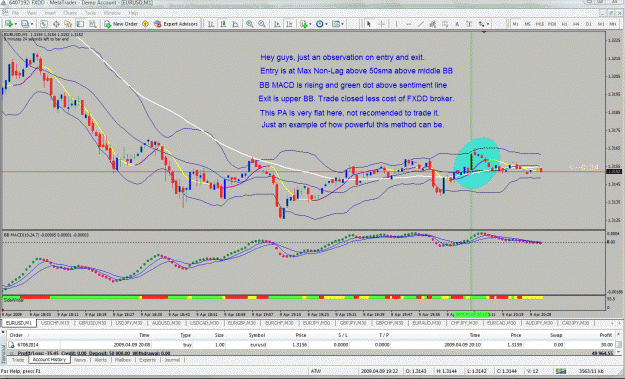Open the Tools menu

point(90,13)
